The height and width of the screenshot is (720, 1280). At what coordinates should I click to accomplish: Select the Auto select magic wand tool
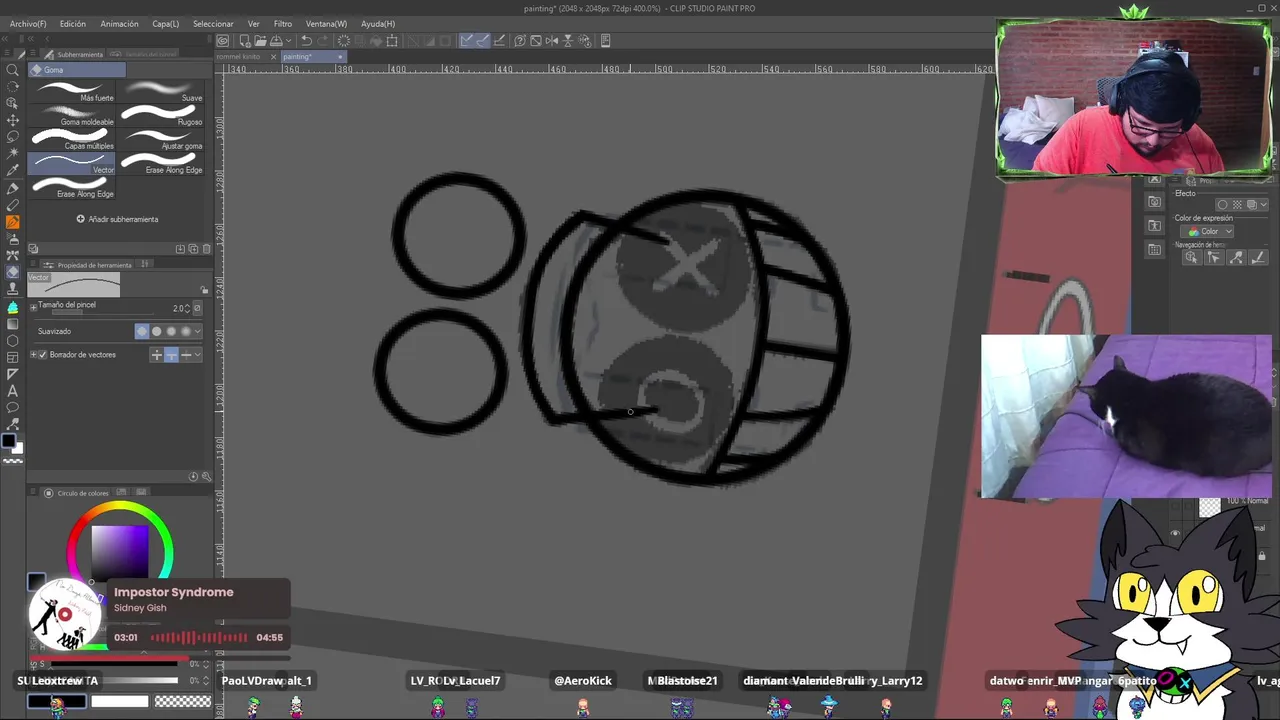tap(13, 154)
